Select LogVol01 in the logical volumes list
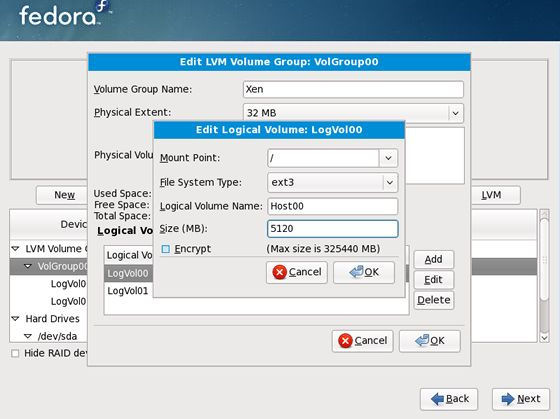 coord(128,291)
